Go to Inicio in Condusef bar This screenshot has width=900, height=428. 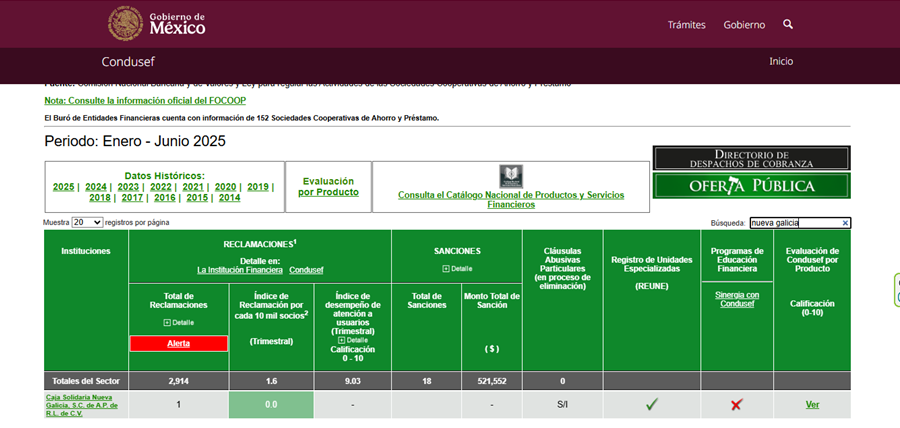coord(781,61)
